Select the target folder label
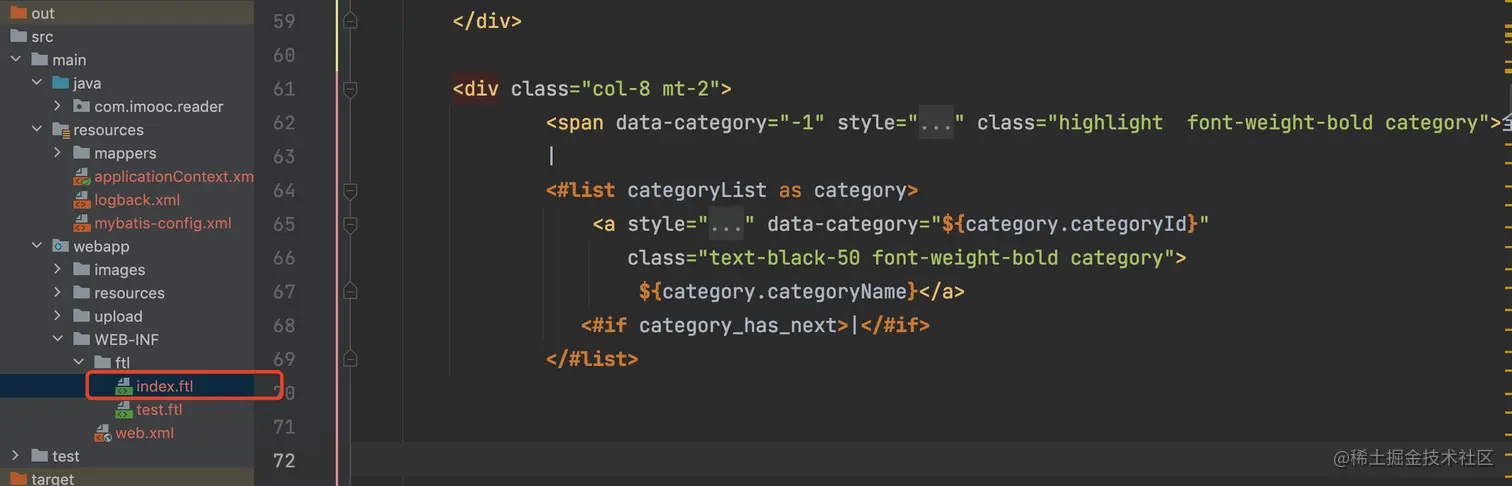The height and width of the screenshot is (486, 1512). point(52,479)
